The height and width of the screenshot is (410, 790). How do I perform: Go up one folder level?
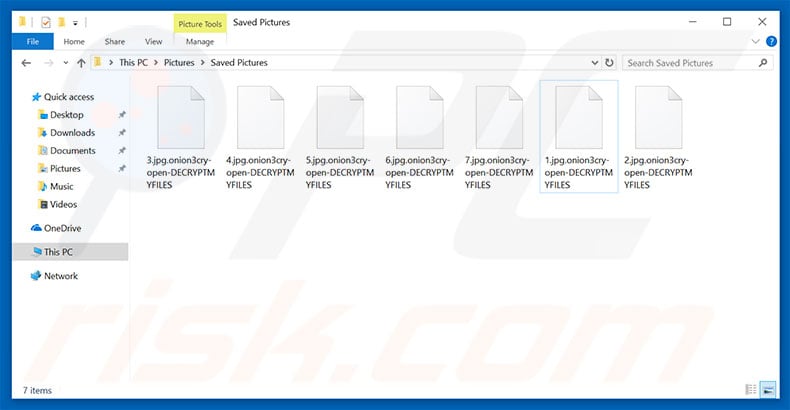coord(81,63)
